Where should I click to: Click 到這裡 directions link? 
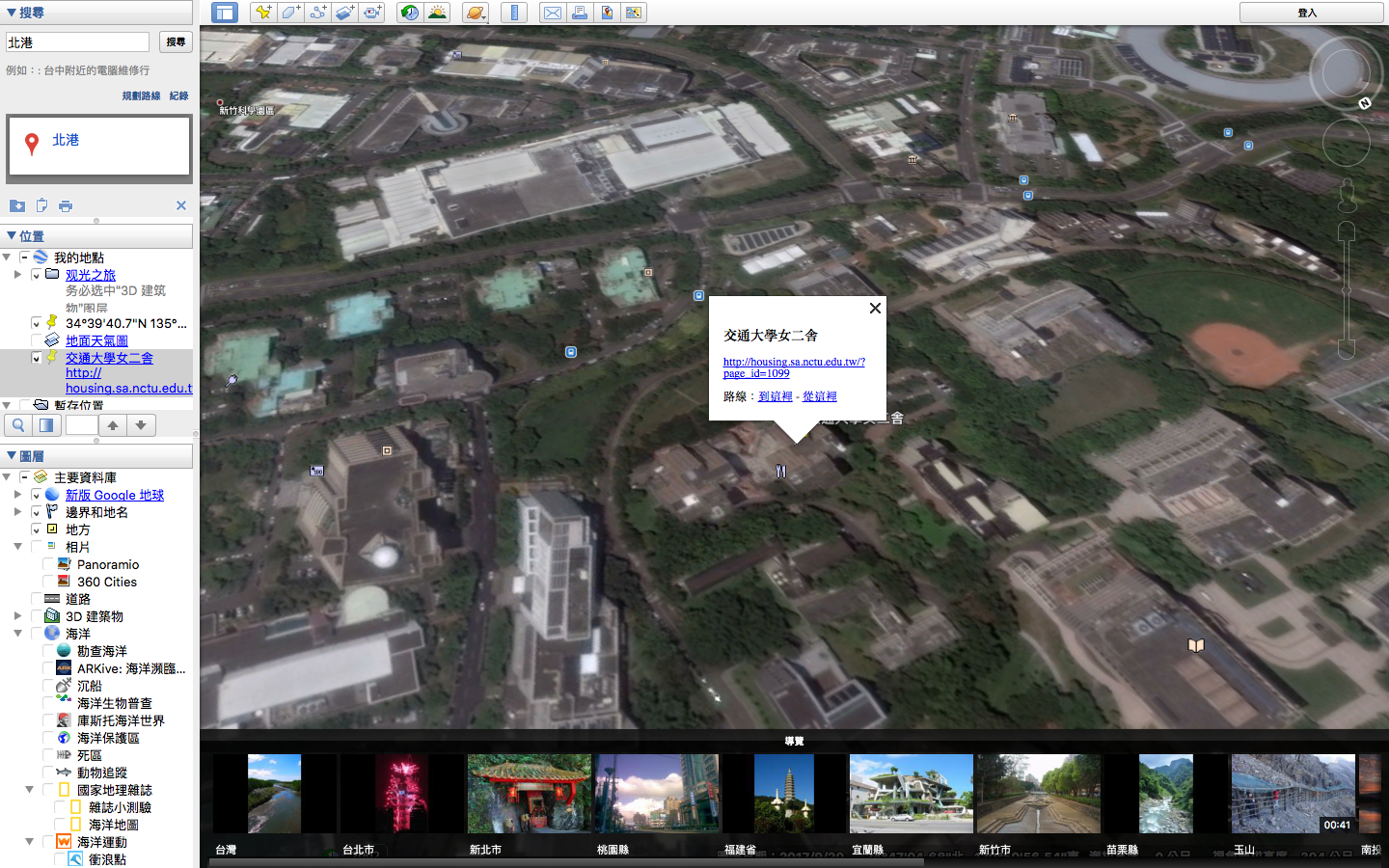(x=776, y=396)
